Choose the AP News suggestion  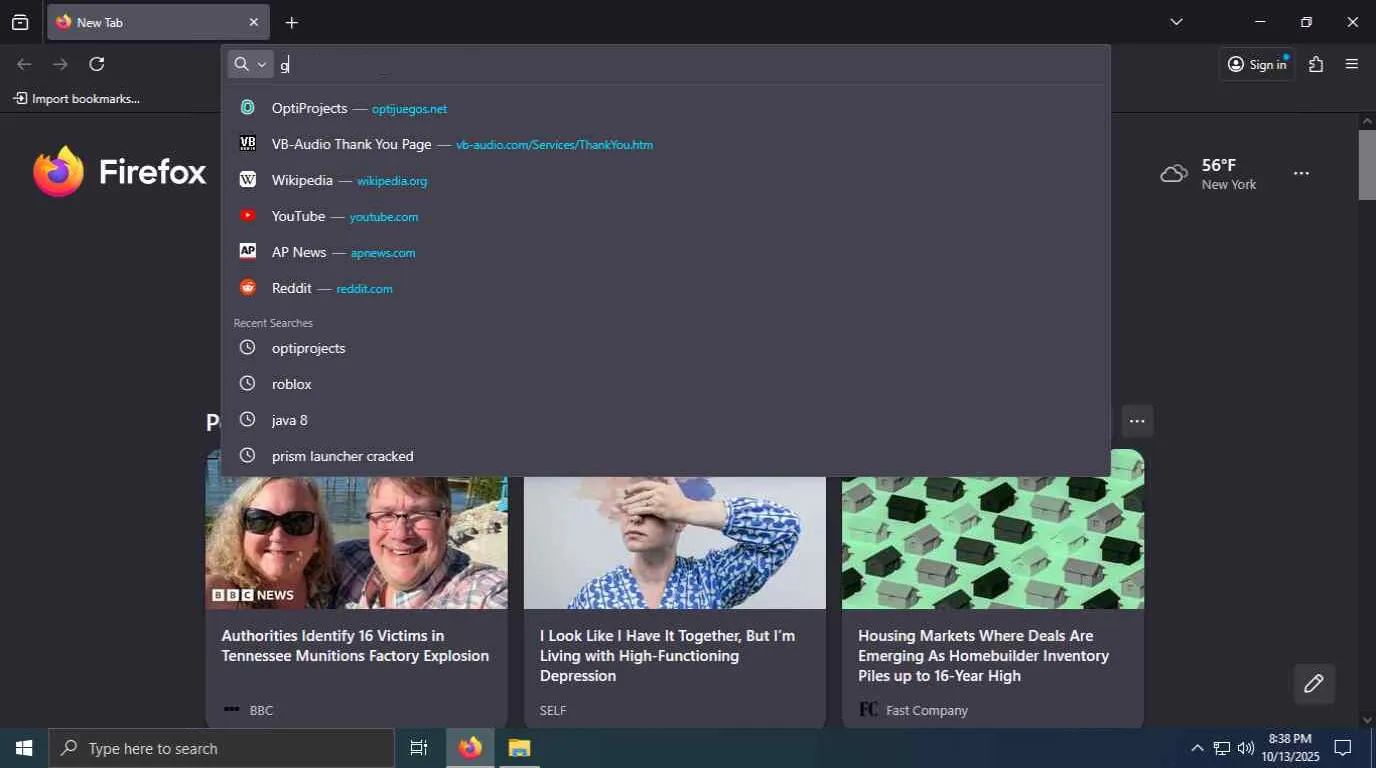tap(666, 252)
